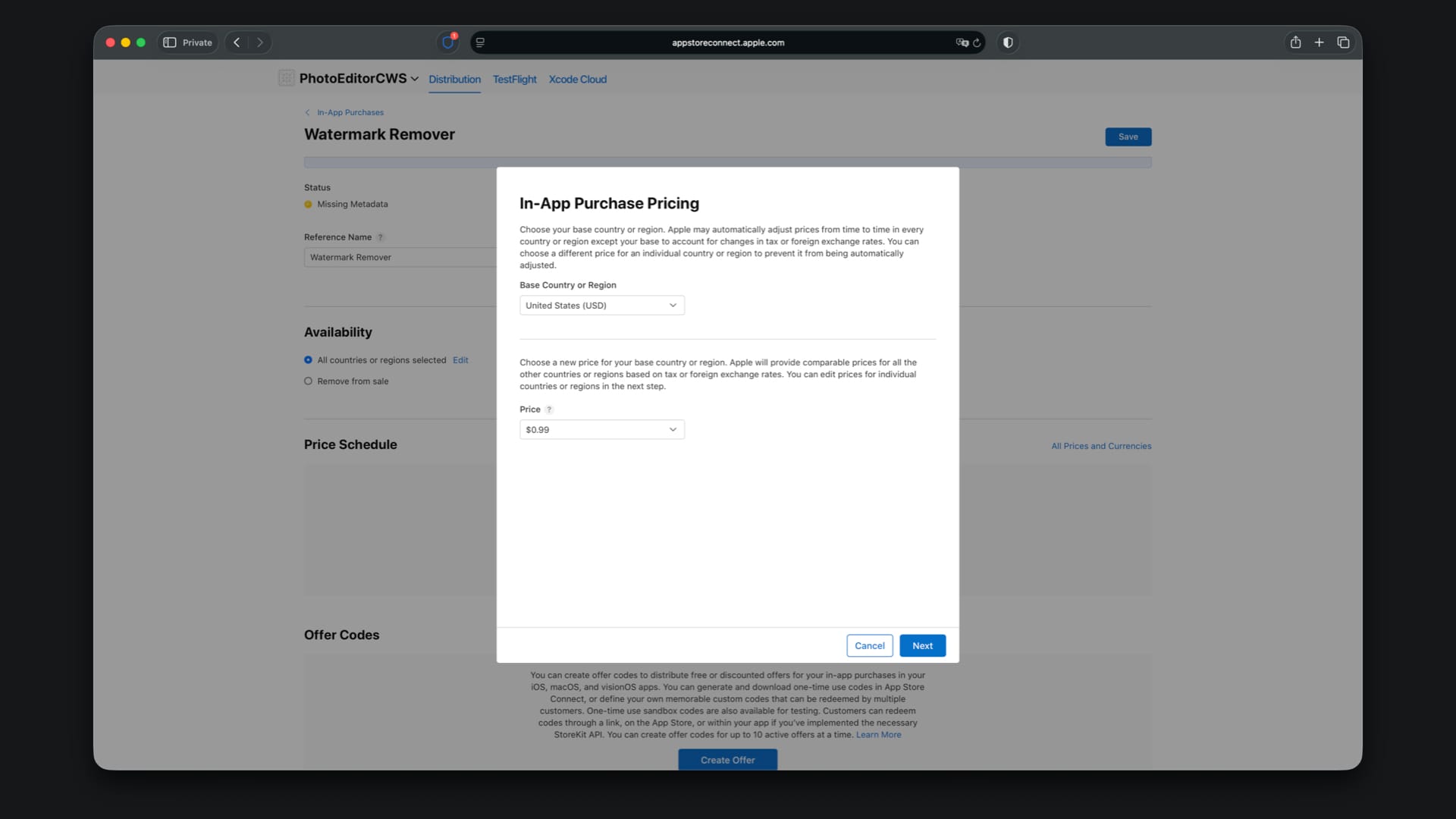The width and height of the screenshot is (1456, 819).
Task: Open the Xcode Cloud tab
Action: [577, 79]
